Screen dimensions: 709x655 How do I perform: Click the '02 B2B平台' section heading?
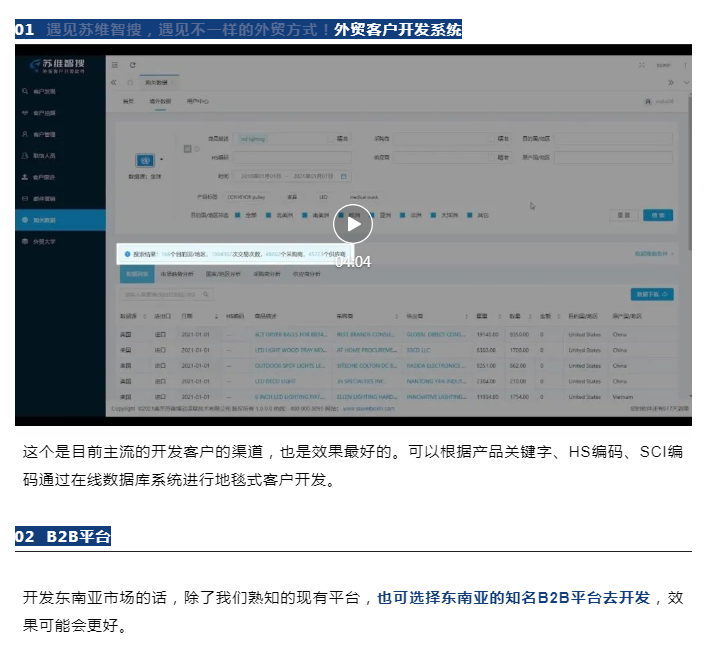[63, 537]
